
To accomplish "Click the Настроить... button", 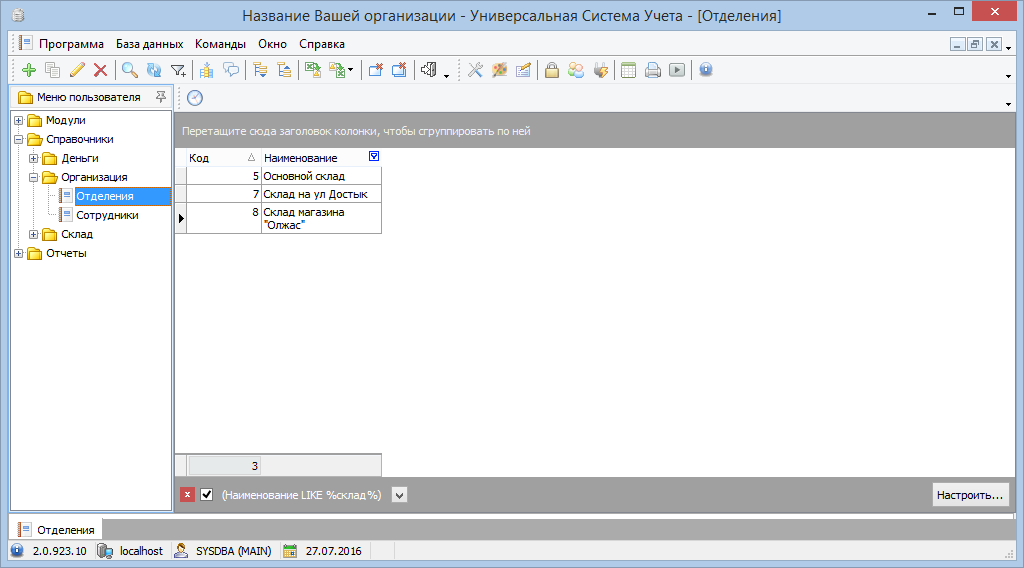I will point(969,495).
